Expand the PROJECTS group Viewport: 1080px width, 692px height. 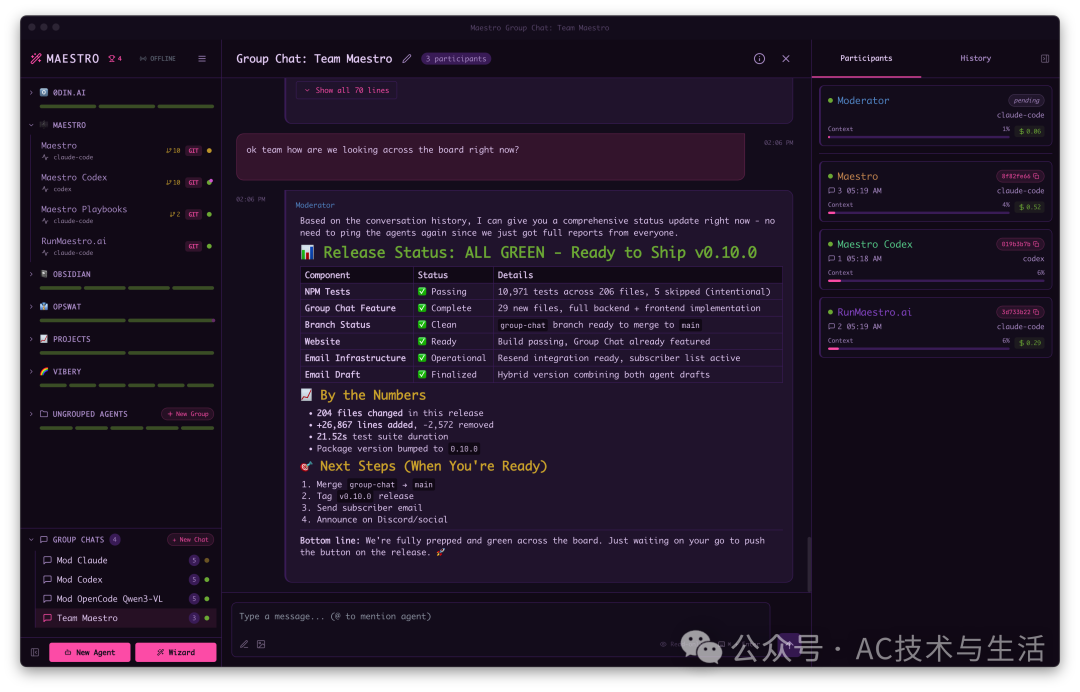click(x=31, y=339)
